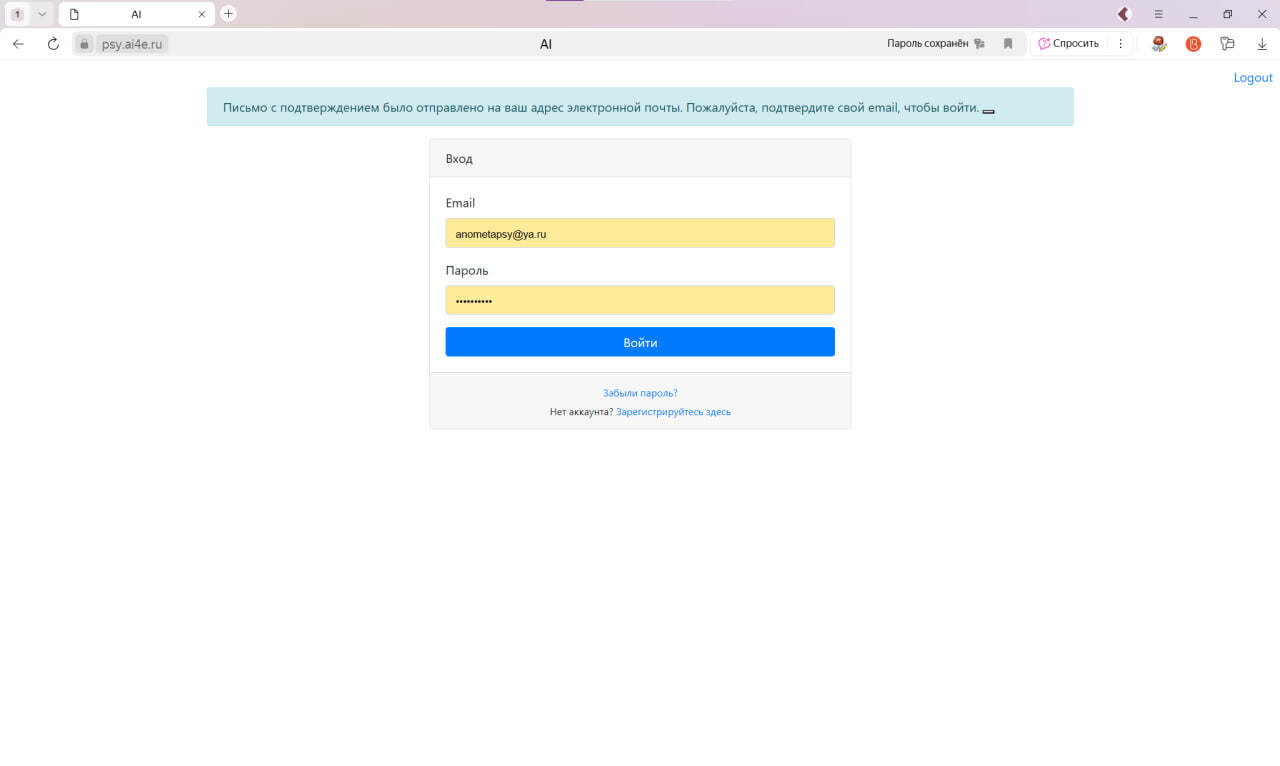Click the password saved key icon
The width and height of the screenshot is (1280, 766).
click(979, 44)
